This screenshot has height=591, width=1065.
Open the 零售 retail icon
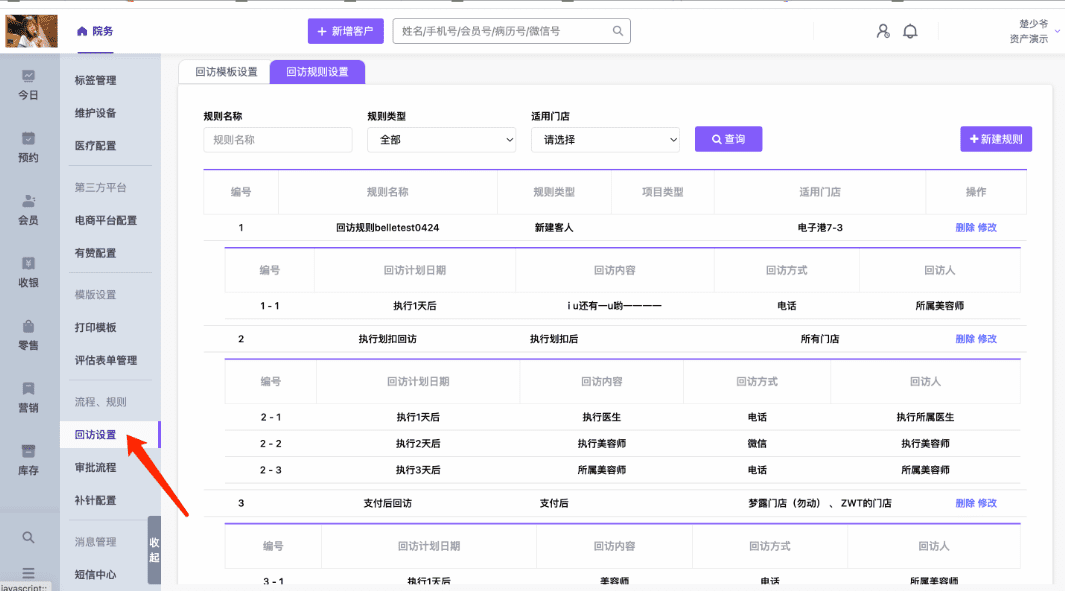pos(29,327)
